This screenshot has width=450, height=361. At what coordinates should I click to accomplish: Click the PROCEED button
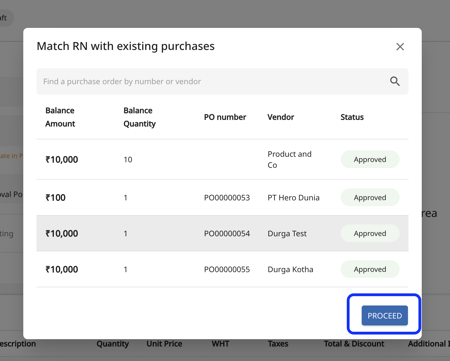385,315
